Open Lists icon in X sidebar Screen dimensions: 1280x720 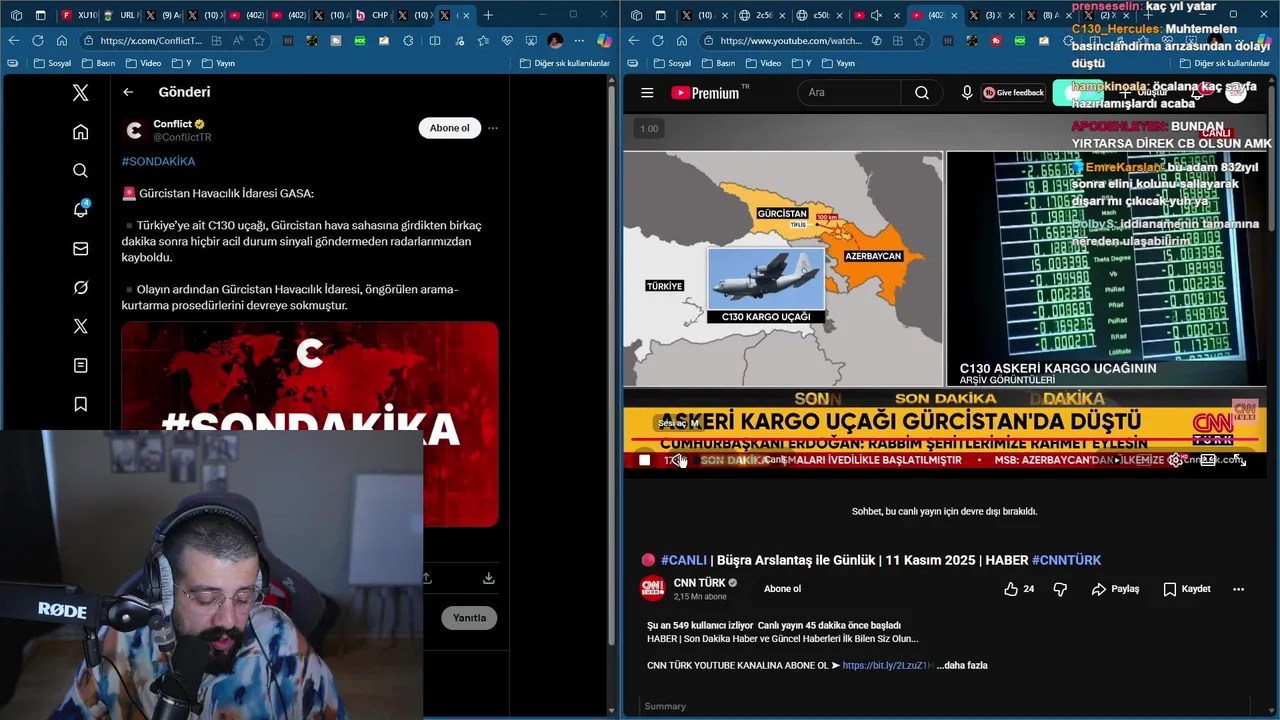pyautogui.click(x=81, y=366)
